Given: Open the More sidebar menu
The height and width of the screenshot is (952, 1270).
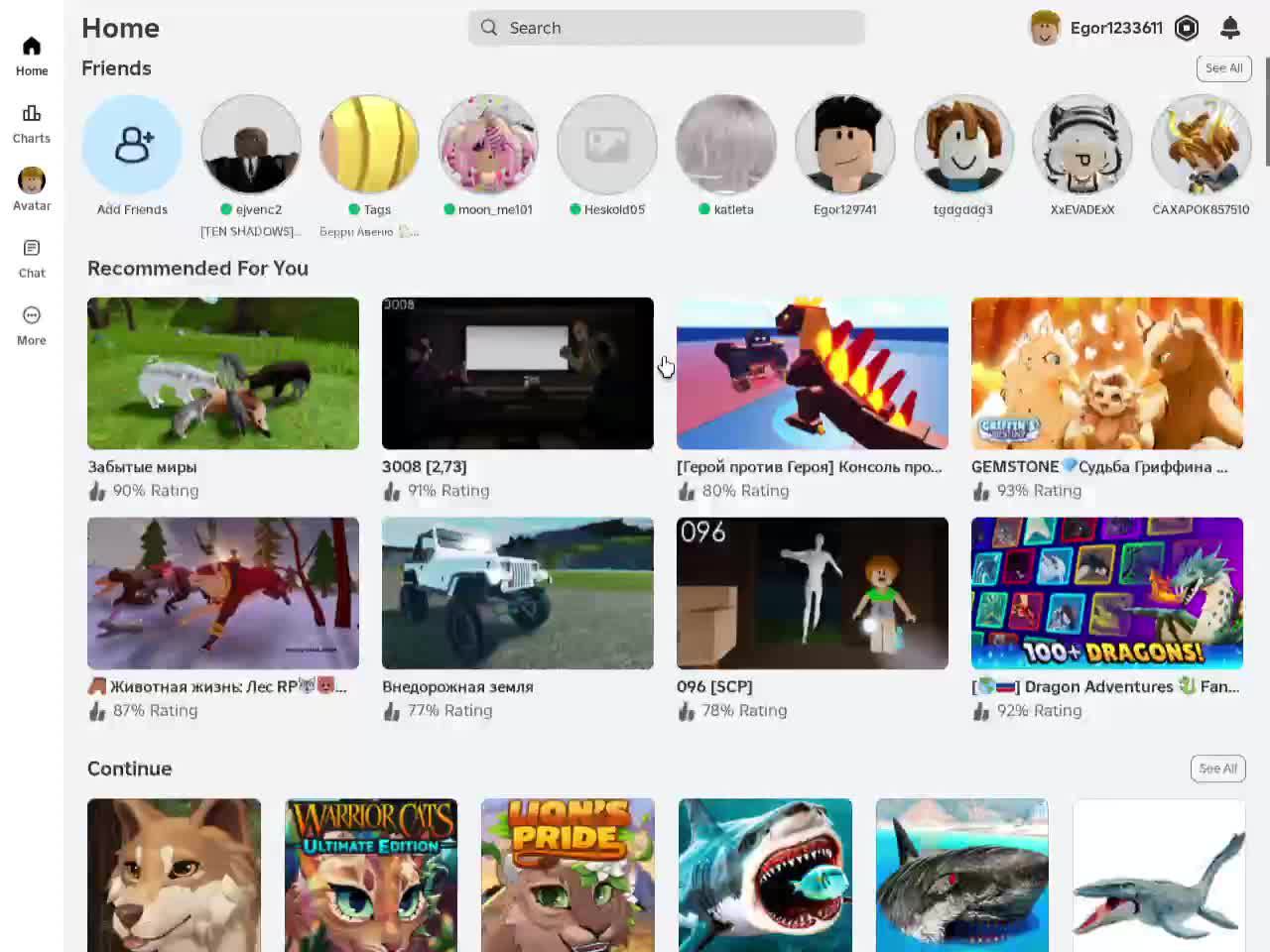Looking at the screenshot, I should click(x=32, y=315).
